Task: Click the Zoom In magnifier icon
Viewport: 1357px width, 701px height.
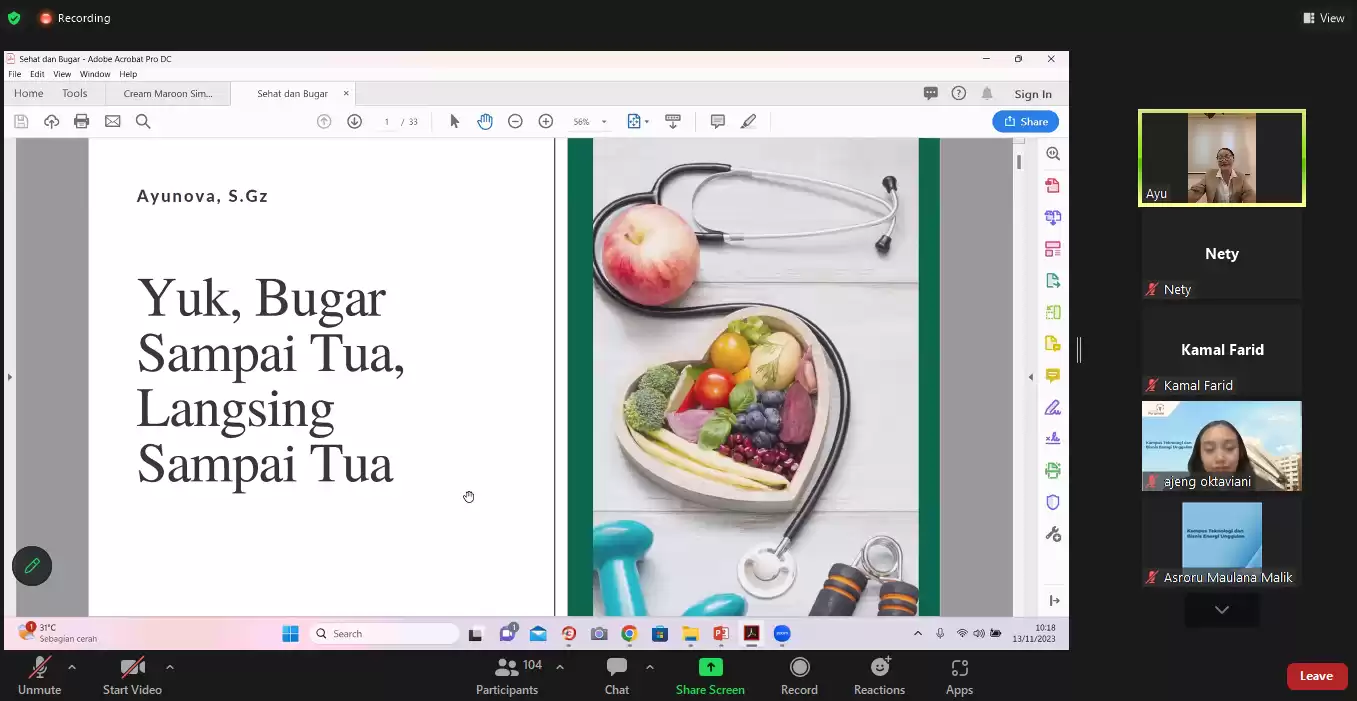Action: (x=546, y=121)
